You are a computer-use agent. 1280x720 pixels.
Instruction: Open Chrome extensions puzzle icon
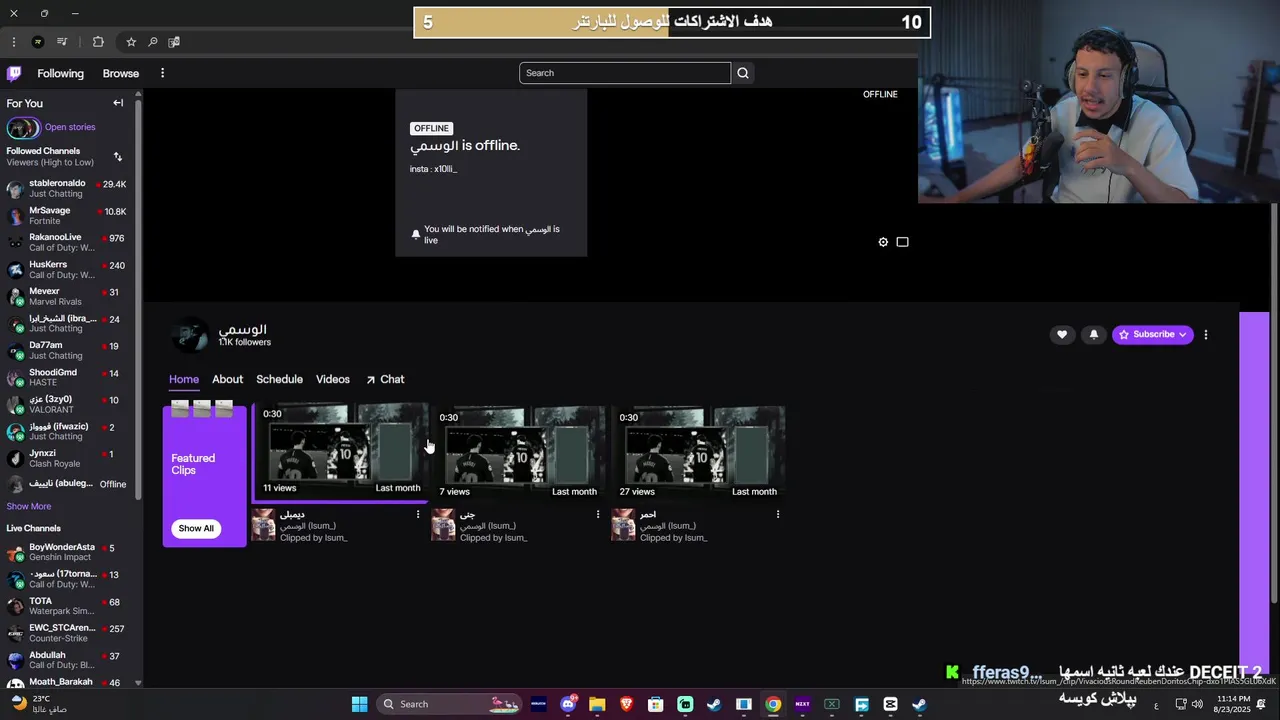coord(98,42)
